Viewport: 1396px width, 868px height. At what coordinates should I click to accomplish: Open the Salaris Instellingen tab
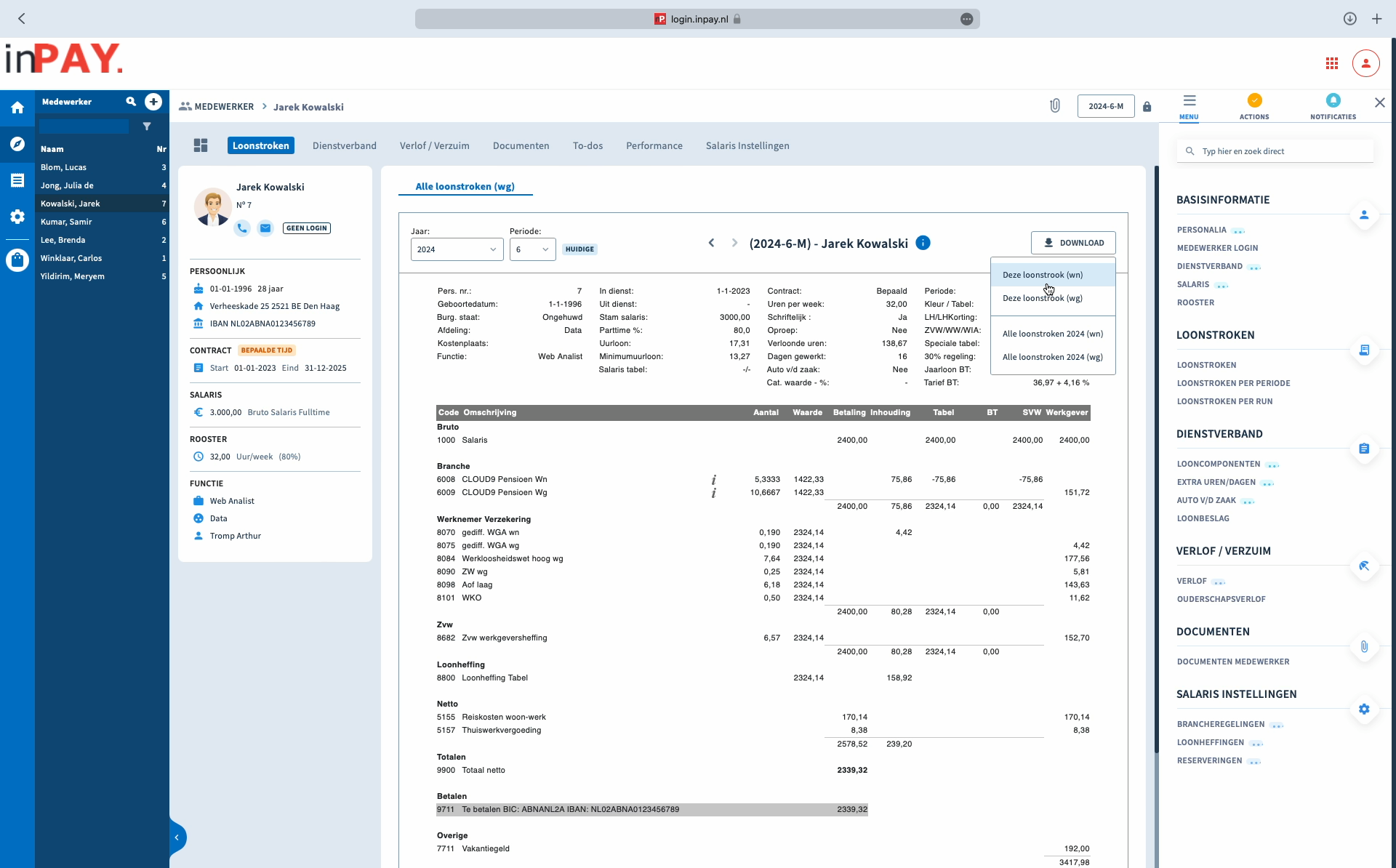747,145
